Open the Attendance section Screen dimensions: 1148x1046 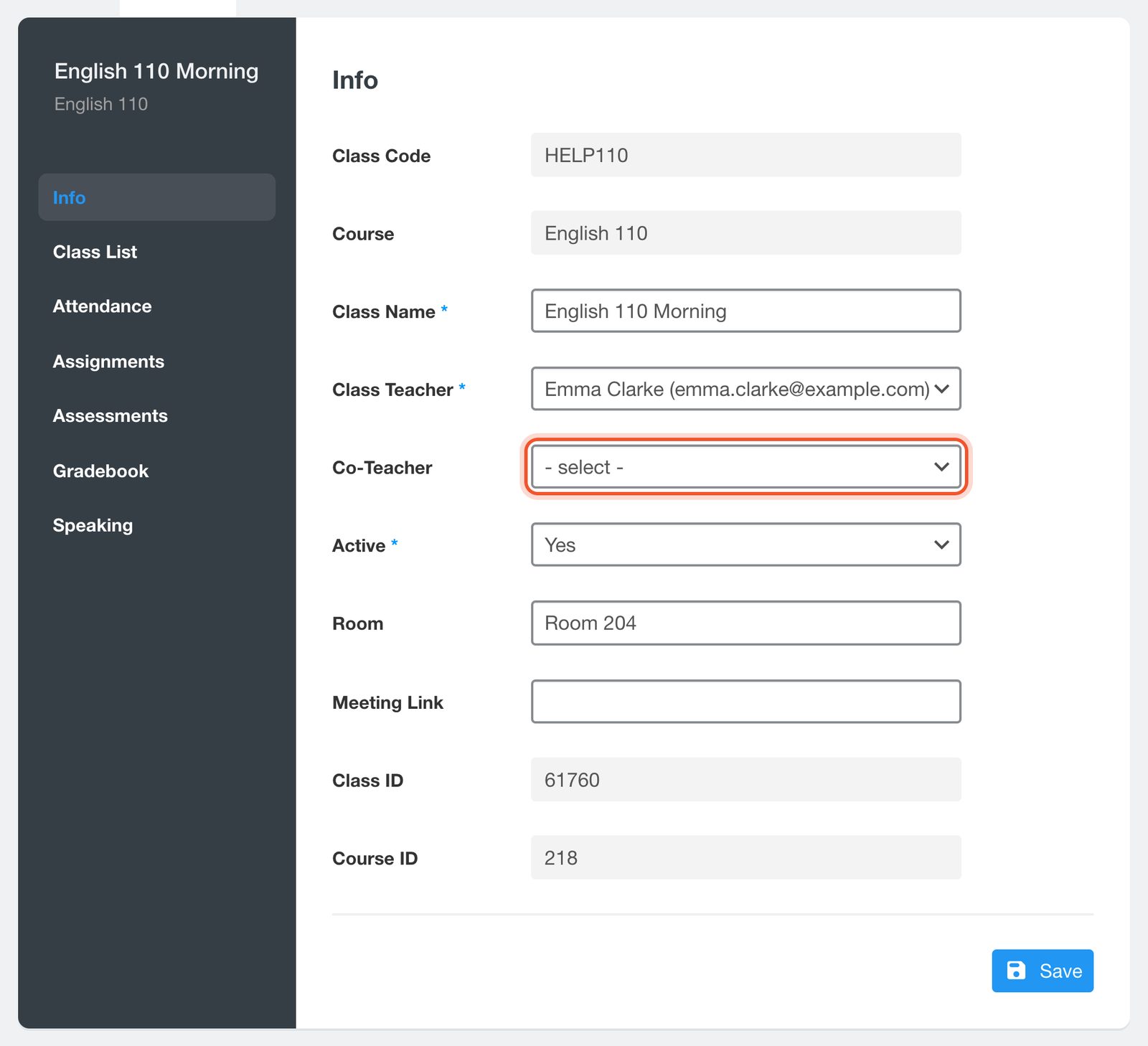[102, 306]
